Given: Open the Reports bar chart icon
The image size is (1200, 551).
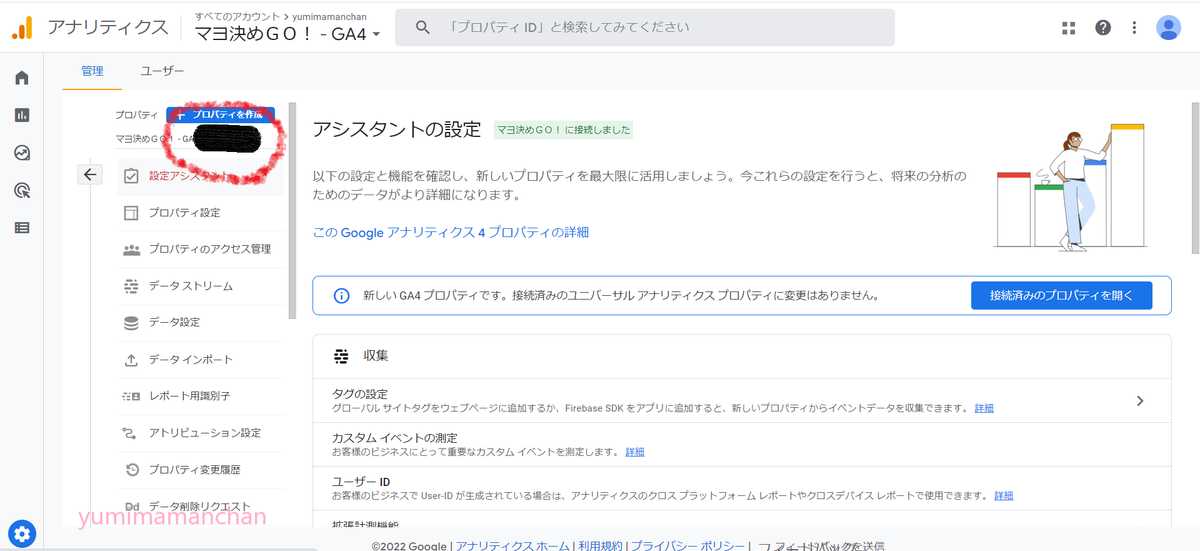Looking at the screenshot, I should tap(22, 115).
